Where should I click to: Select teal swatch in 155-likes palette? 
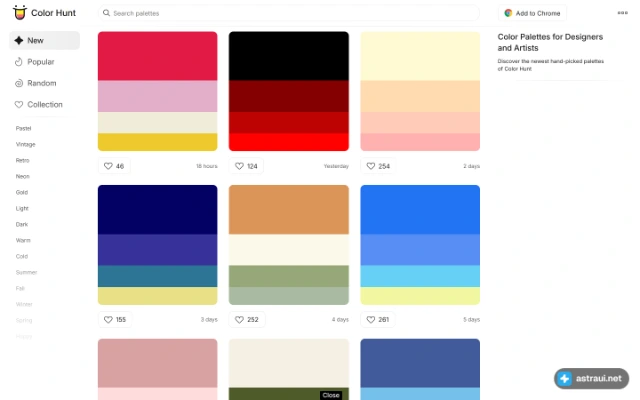click(158, 276)
